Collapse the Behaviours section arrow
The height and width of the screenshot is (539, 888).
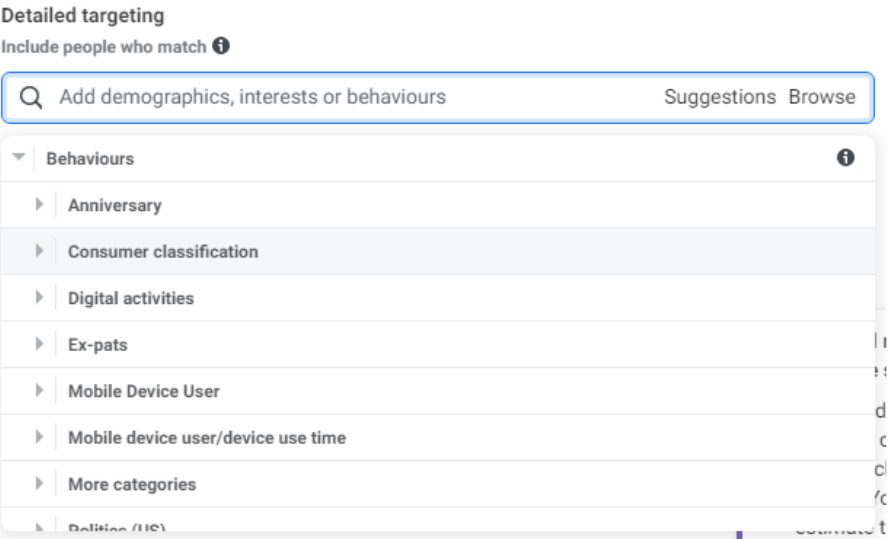[x=18, y=158]
